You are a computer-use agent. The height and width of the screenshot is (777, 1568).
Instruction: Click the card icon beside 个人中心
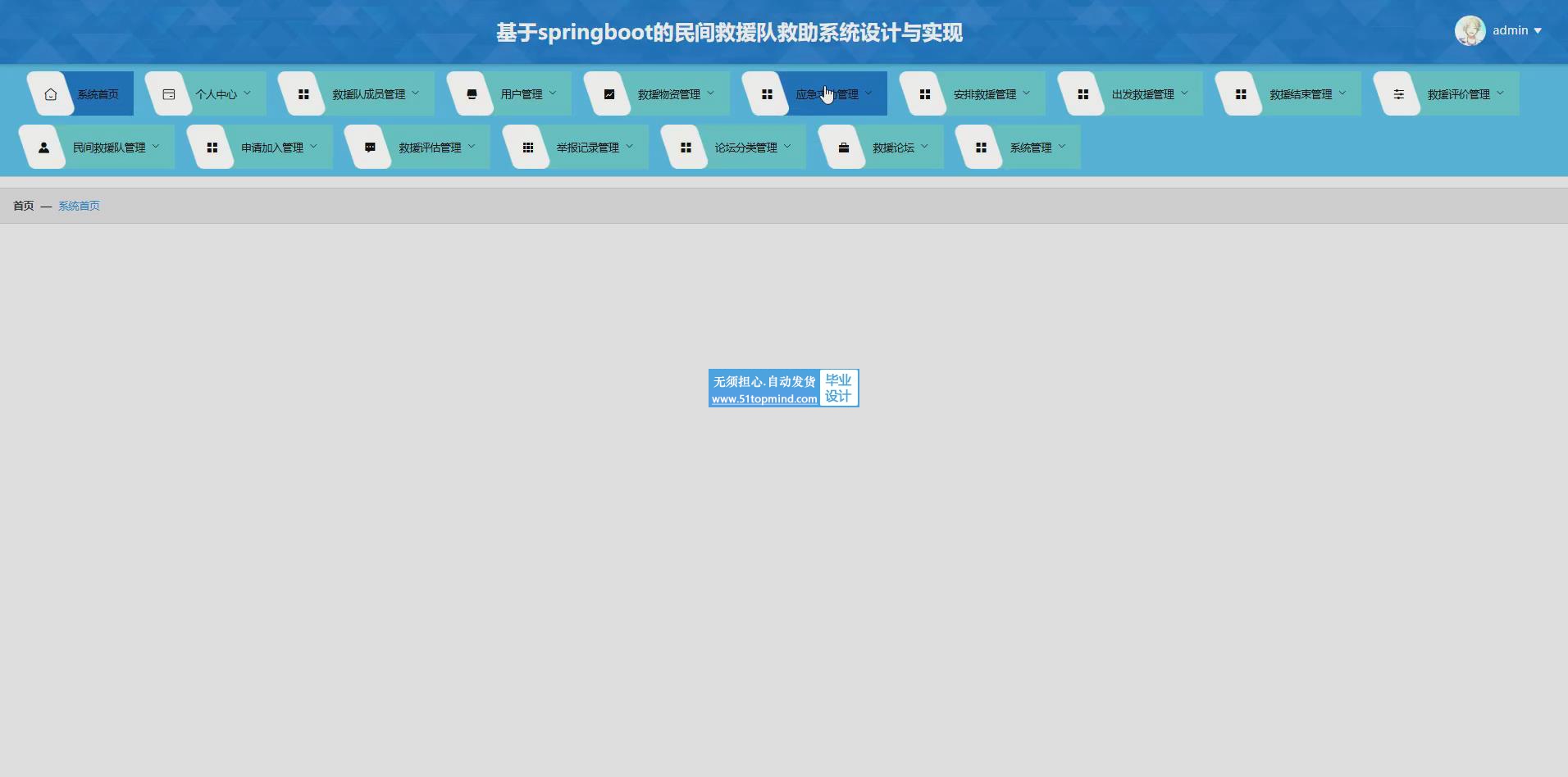pyautogui.click(x=169, y=94)
